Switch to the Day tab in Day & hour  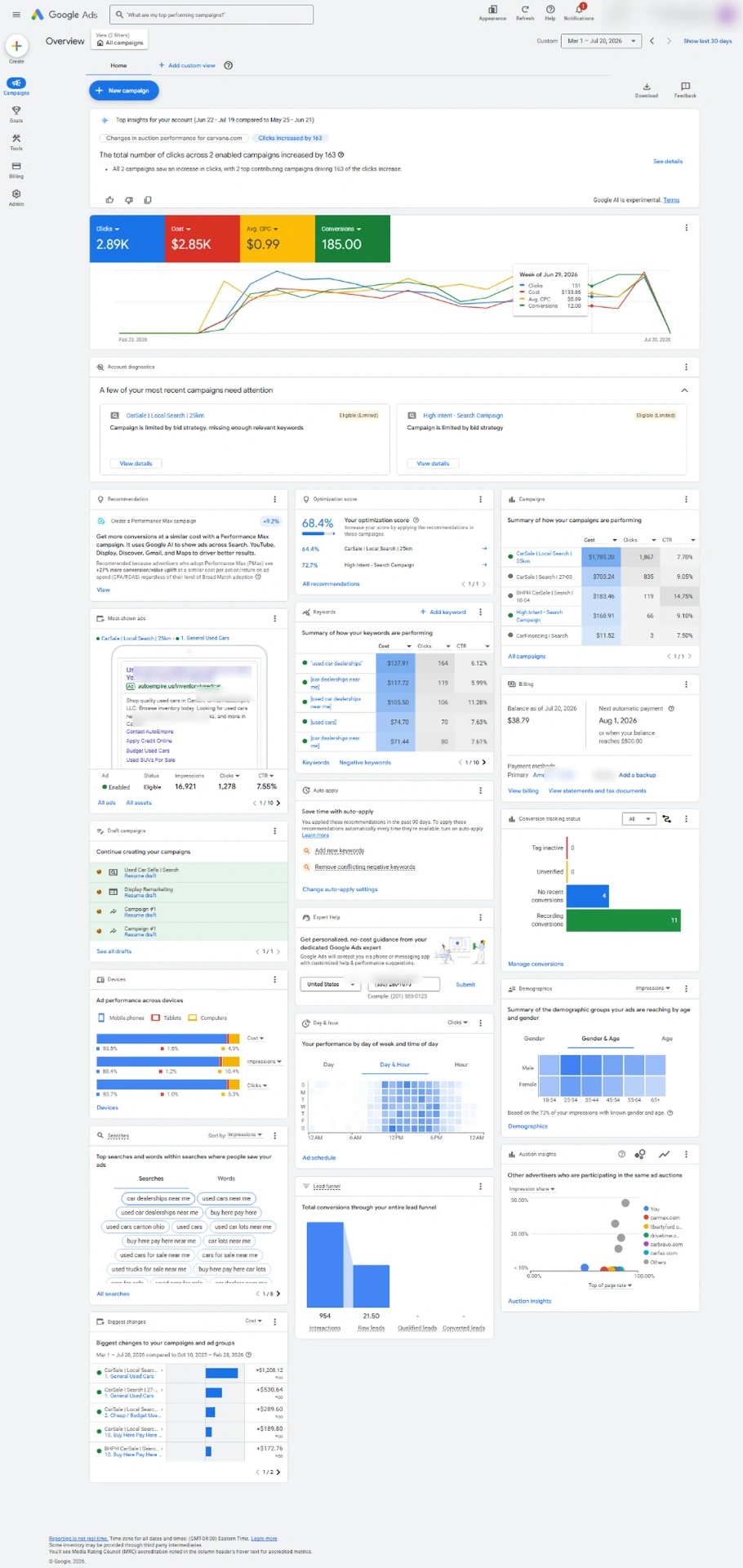pos(328,1065)
